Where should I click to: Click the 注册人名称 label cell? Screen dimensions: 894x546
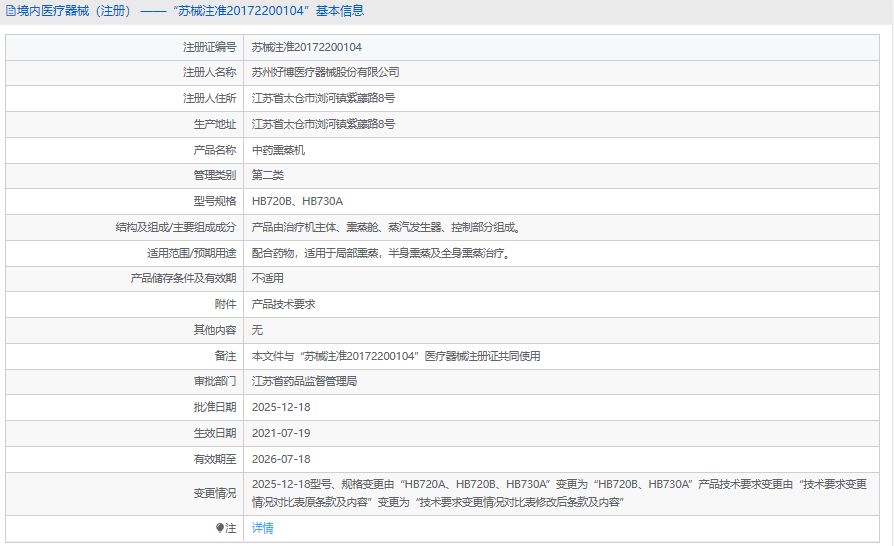[x=124, y=72]
